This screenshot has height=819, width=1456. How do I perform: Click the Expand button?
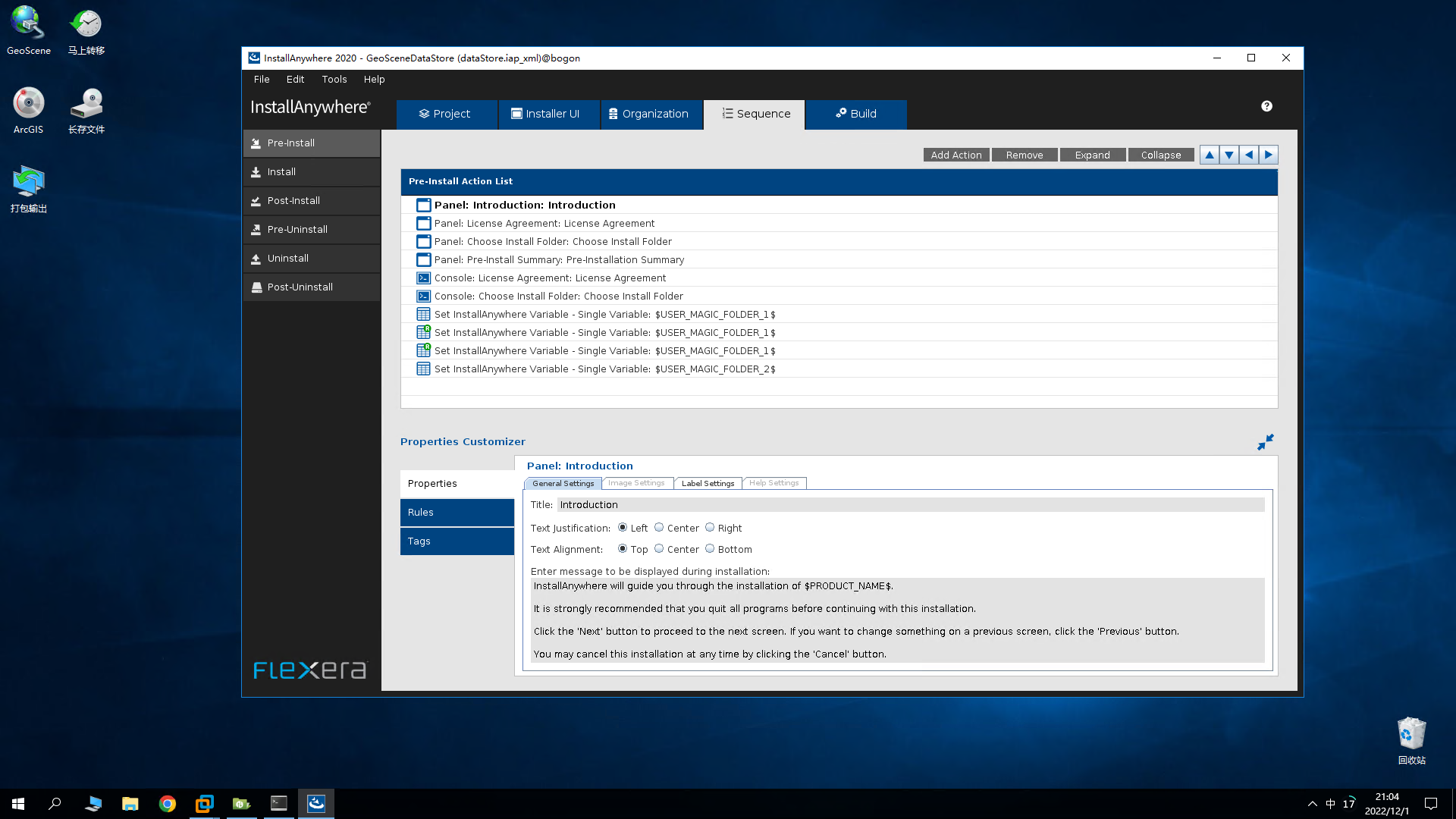tap(1093, 155)
